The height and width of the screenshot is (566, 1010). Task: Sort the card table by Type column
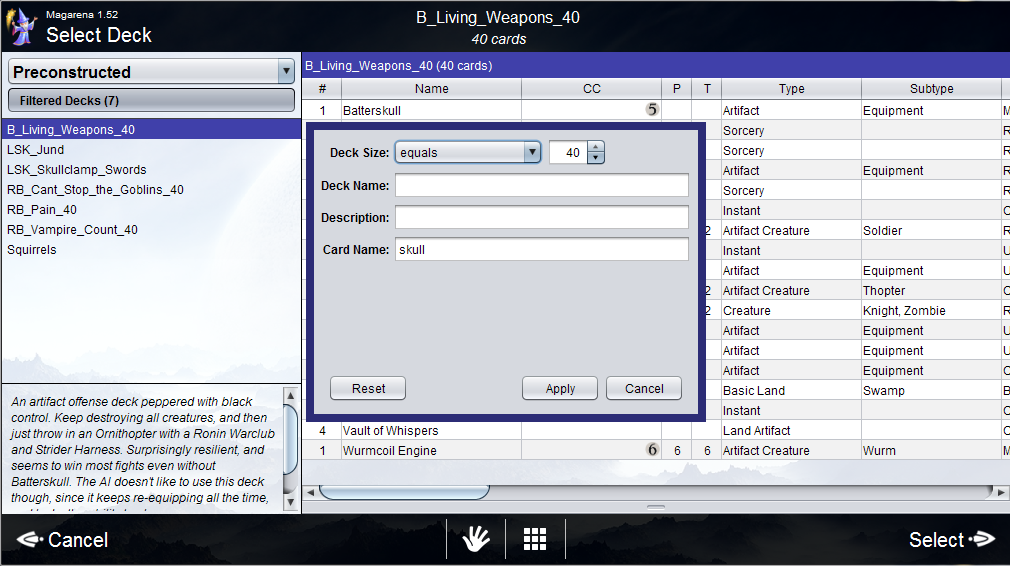tap(791, 89)
